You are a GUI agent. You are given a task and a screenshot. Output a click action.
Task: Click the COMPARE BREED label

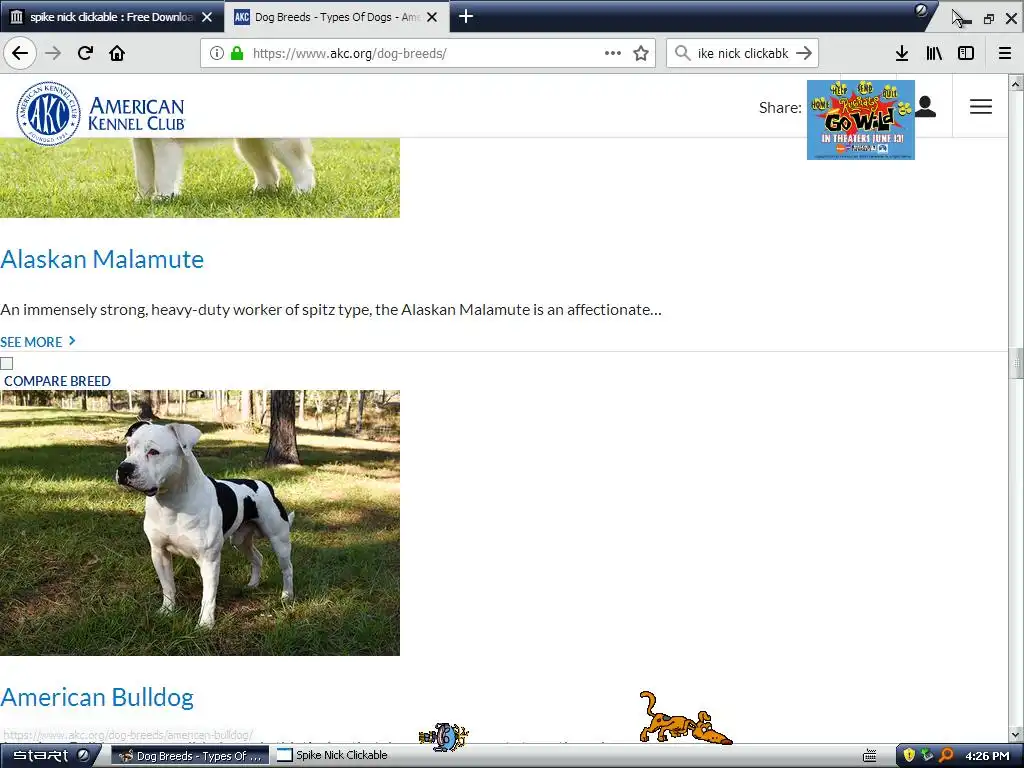tap(57, 381)
